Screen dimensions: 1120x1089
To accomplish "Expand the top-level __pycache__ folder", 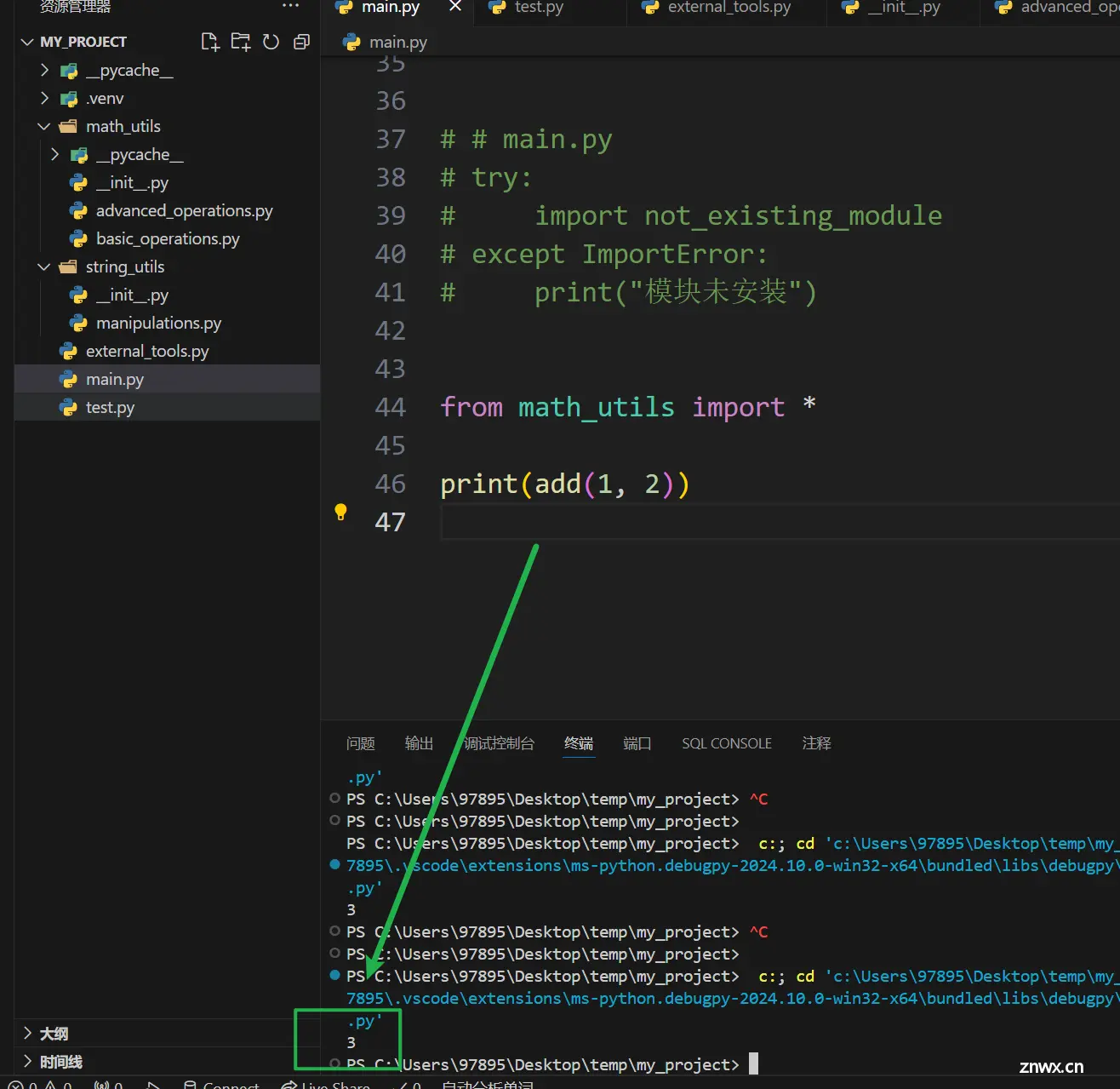I will (x=45, y=70).
